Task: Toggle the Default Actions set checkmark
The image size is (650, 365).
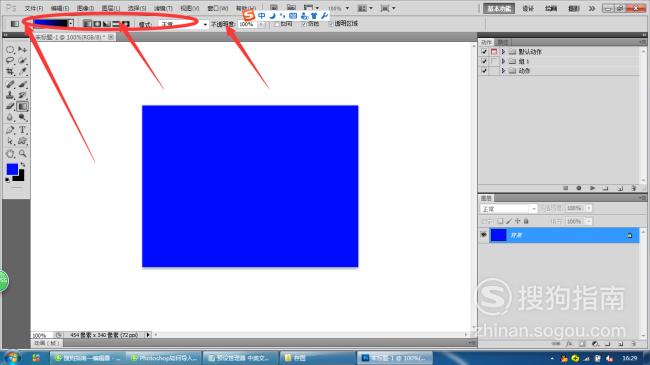Action: 484,51
